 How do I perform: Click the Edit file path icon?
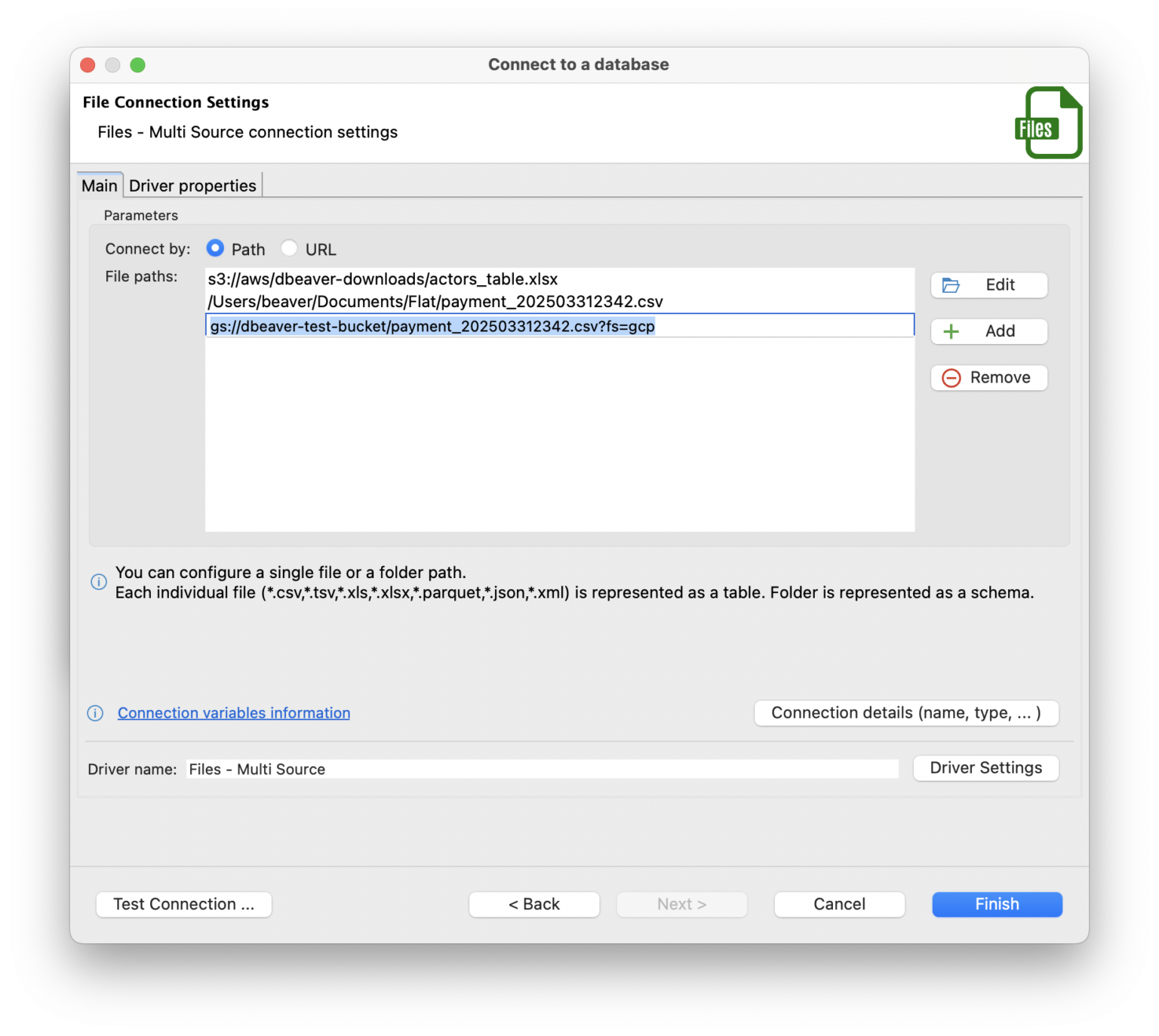pyautogui.click(x=951, y=285)
